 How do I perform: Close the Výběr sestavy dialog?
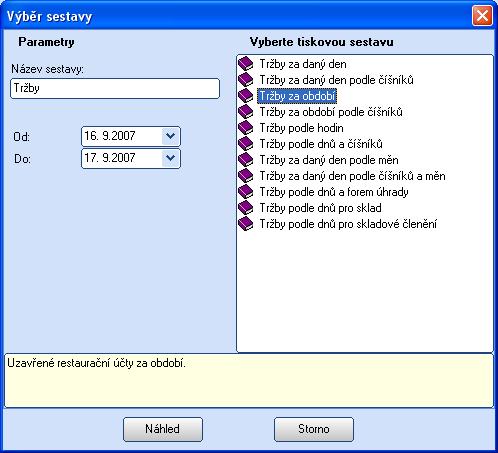pos(482,15)
